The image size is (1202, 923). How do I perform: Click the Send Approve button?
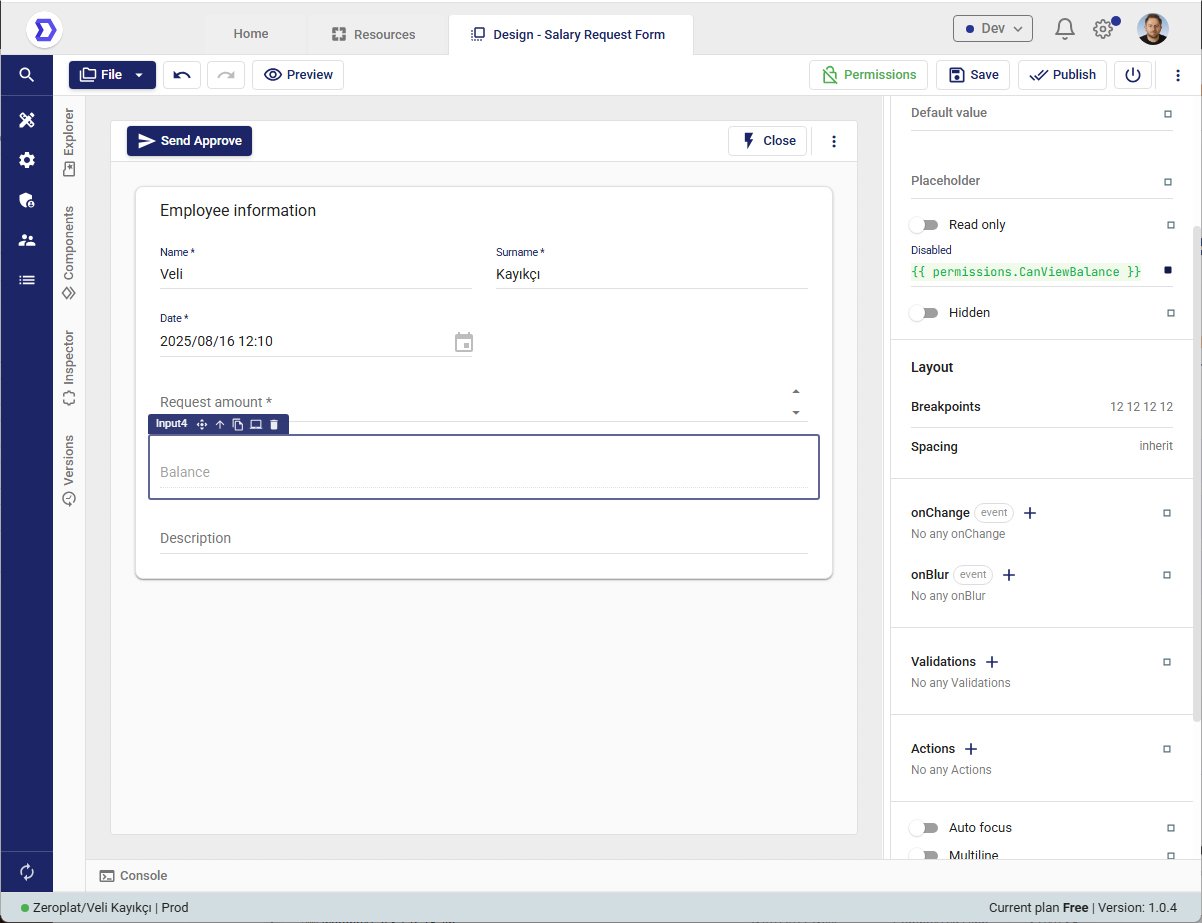tap(189, 141)
